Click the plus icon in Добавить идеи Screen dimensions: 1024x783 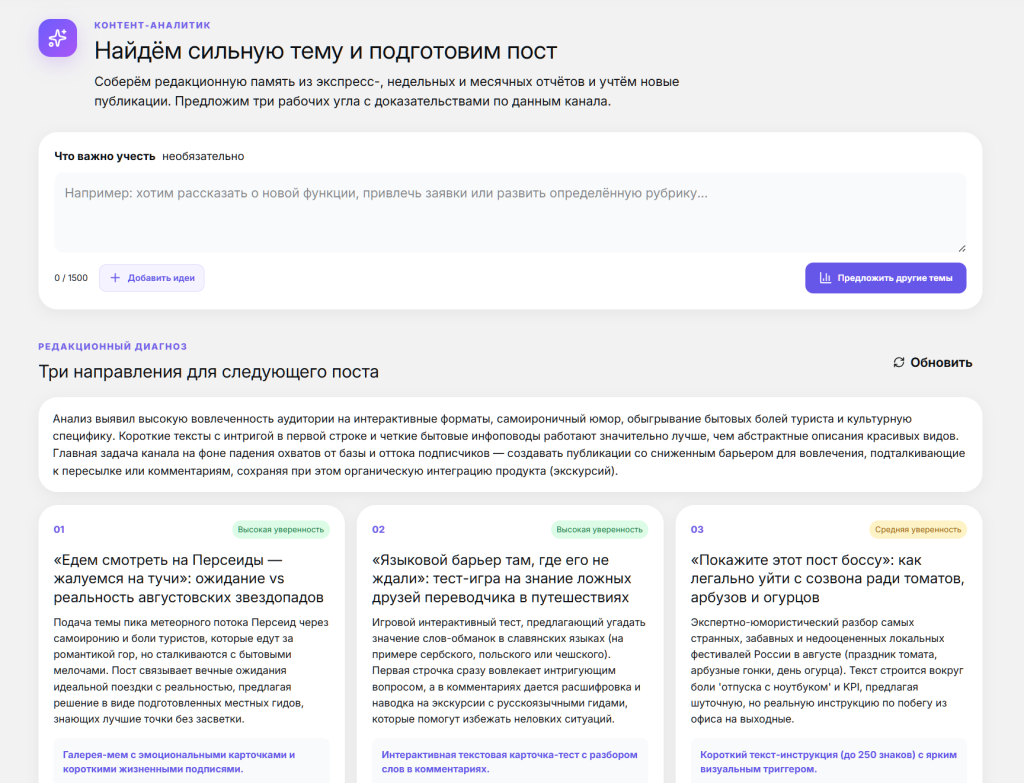(115, 278)
